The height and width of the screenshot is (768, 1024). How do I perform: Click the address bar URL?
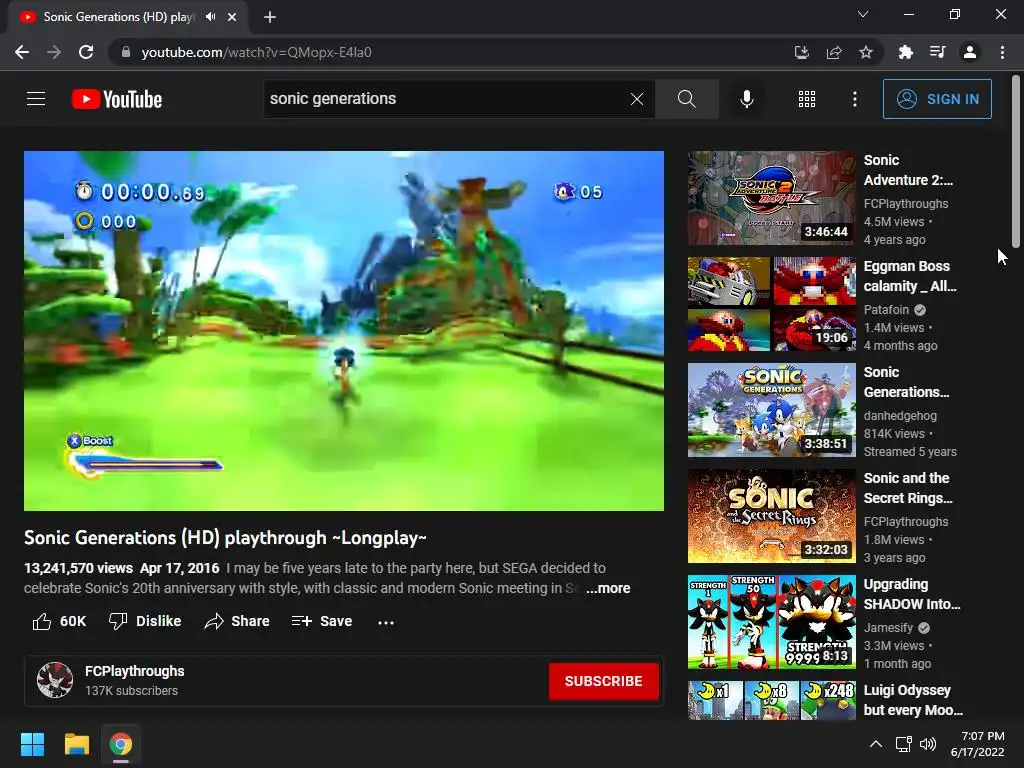tap(257, 52)
